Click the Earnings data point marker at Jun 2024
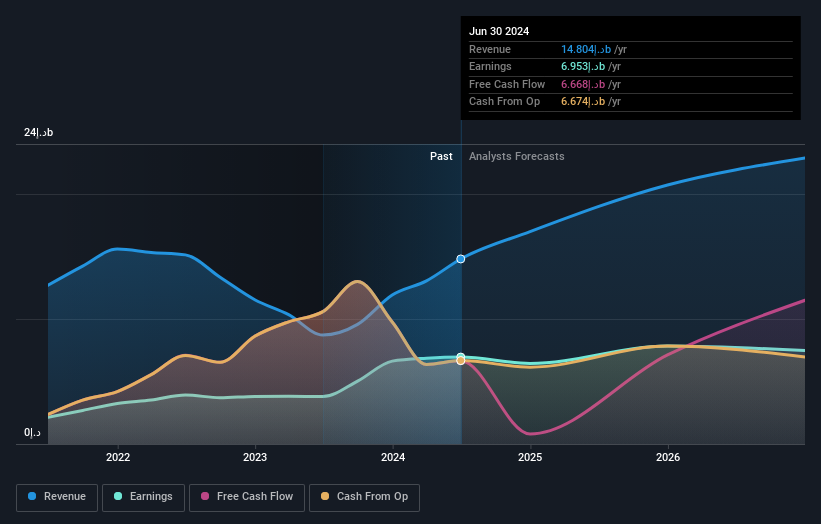This screenshot has width=821, height=524. click(x=461, y=356)
